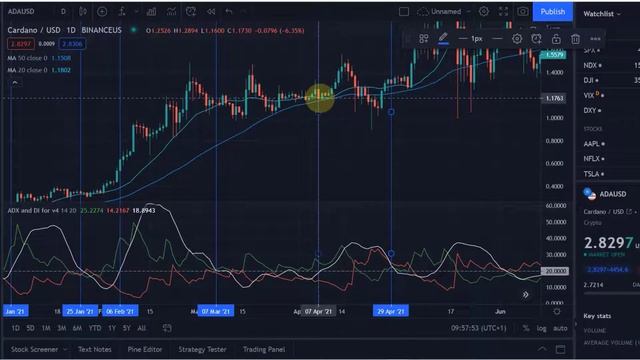Toggle the log scale option

click(x=542, y=328)
